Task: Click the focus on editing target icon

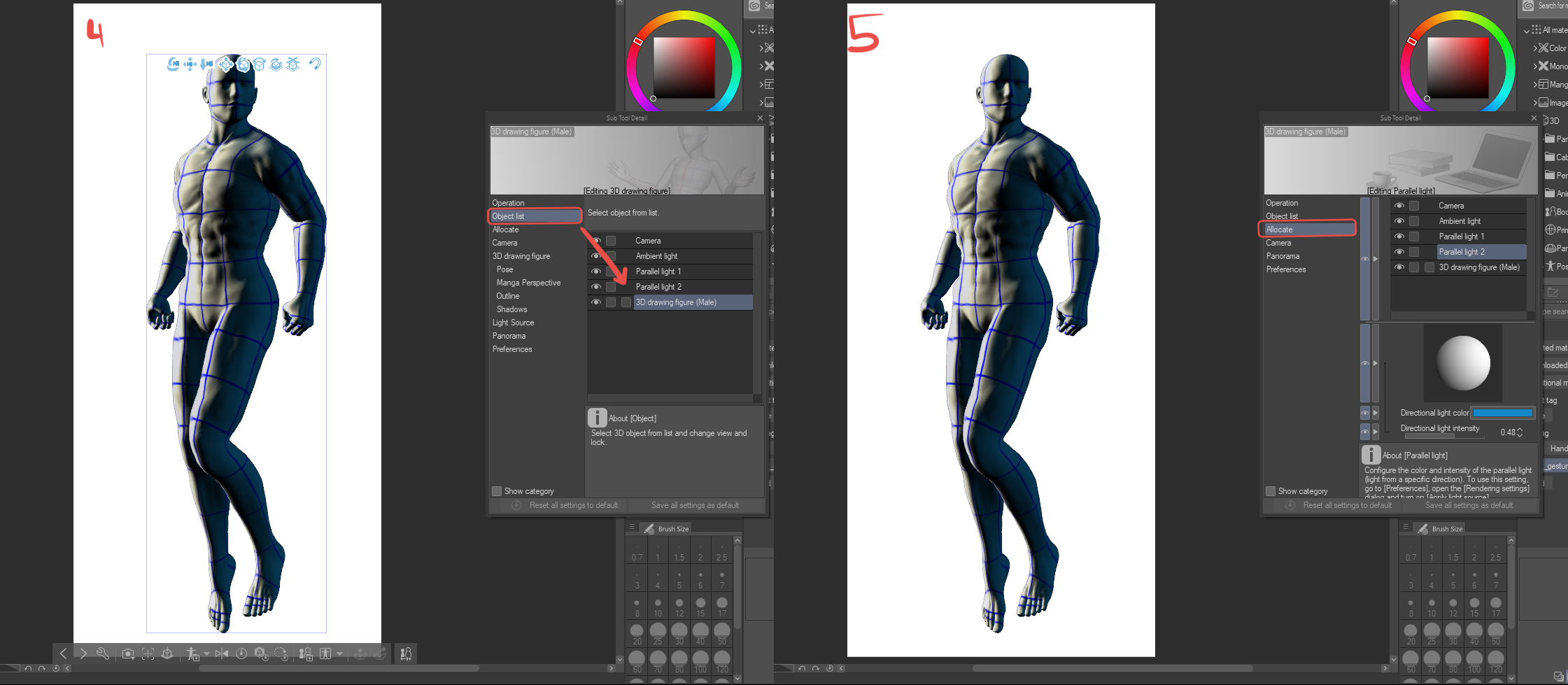Action: click(148, 654)
